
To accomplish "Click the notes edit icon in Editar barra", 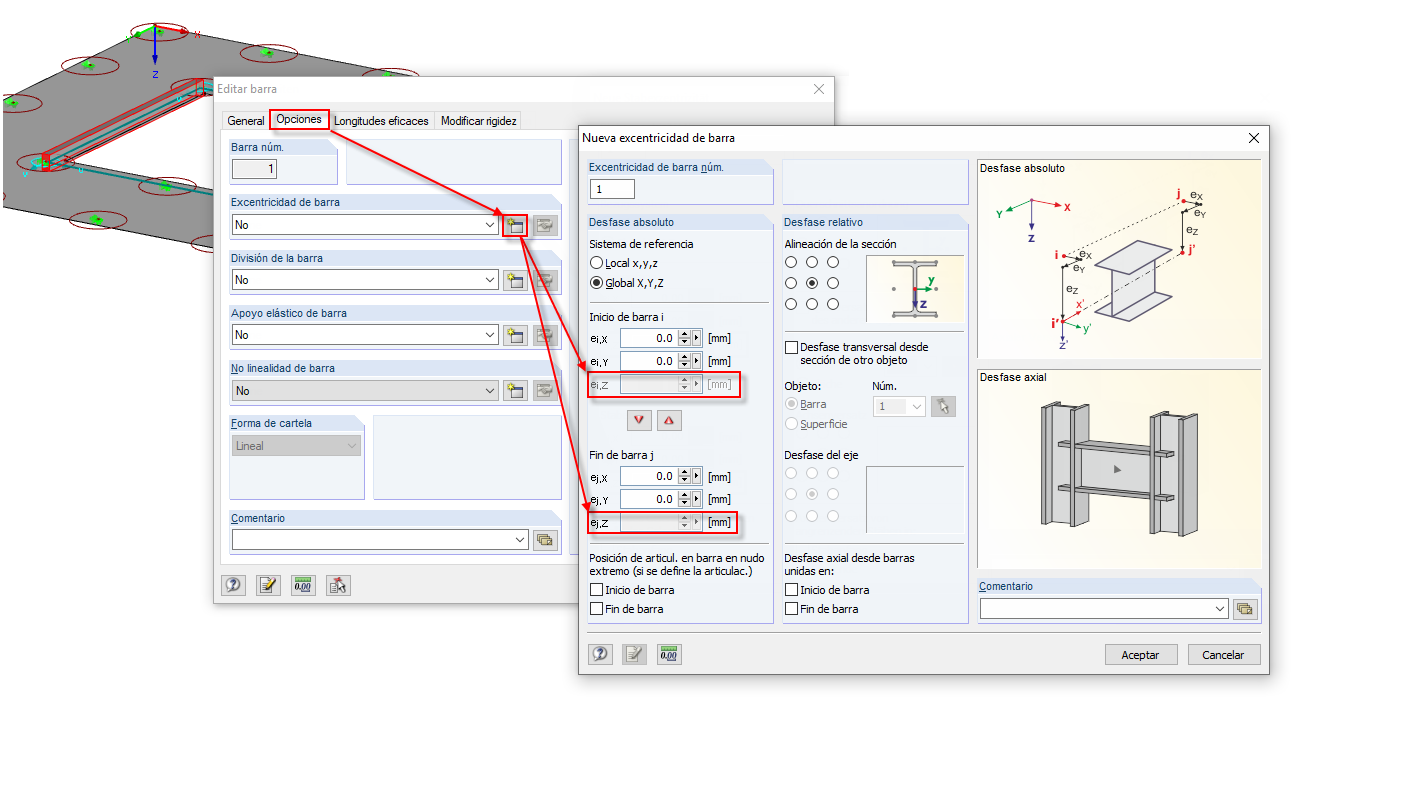I will pyautogui.click(x=267, y=585).
